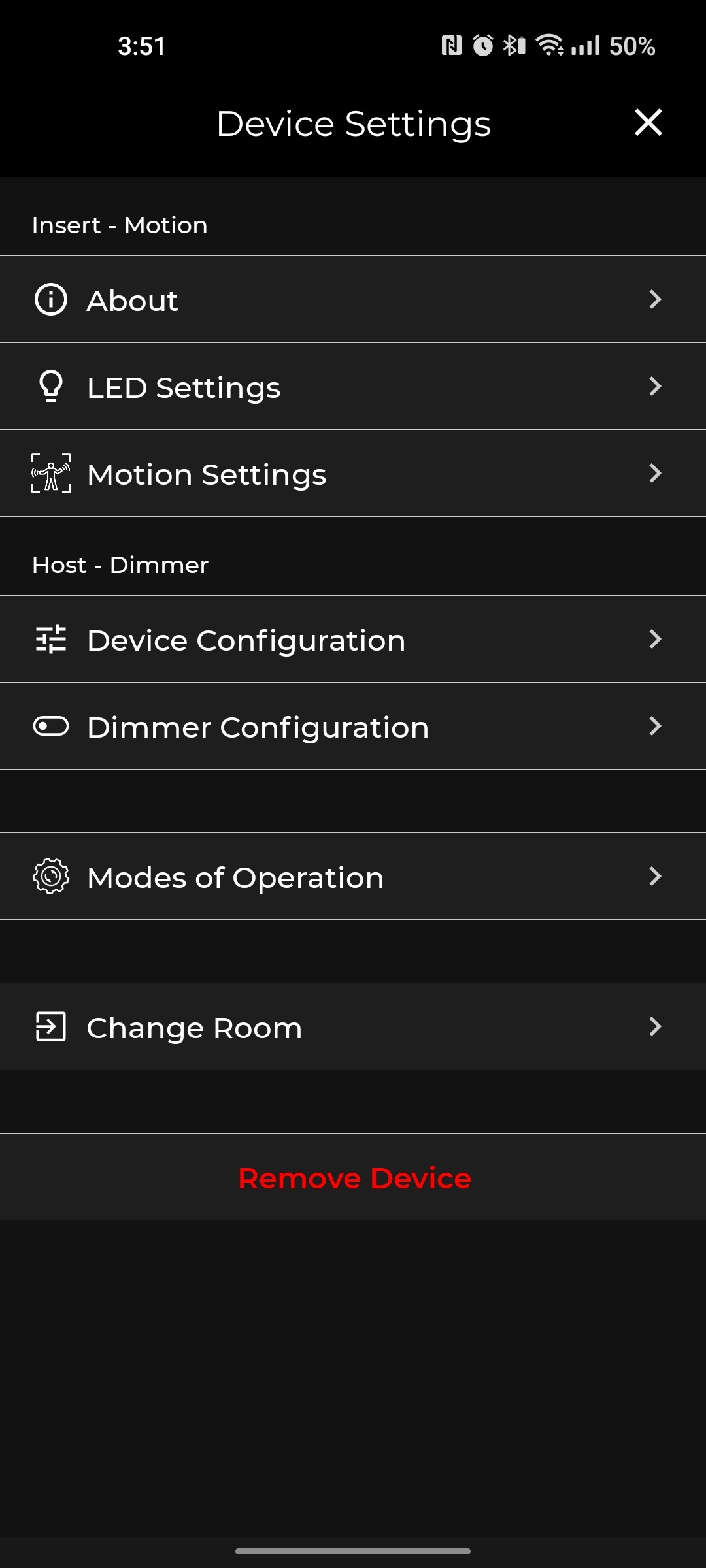Open the Modes of Operation menu item

pyautogui.click(x=235, y=877)
